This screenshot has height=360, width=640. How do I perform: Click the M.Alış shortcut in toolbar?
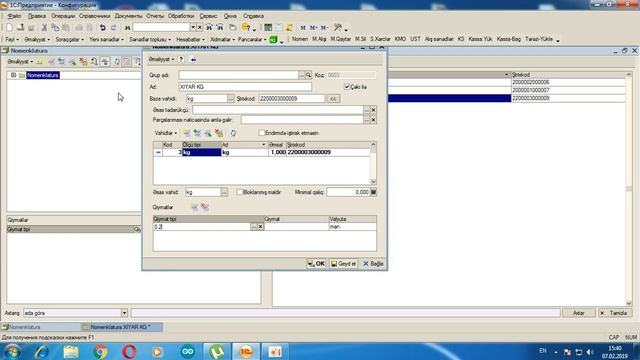pyautogui.click(x=319, y=39)
